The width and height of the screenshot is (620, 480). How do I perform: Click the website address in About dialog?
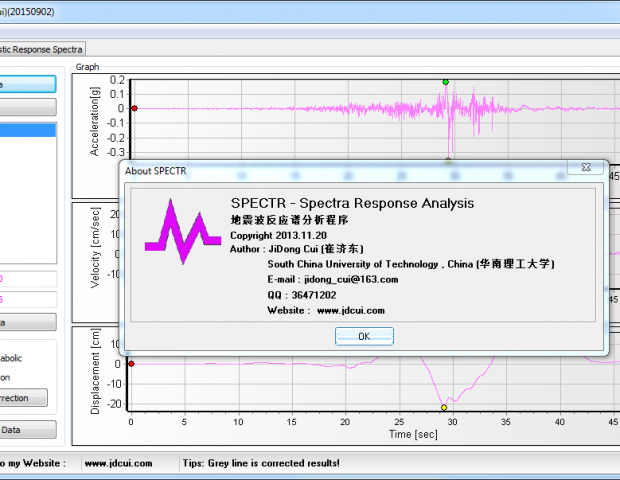[x=350, y=310]
